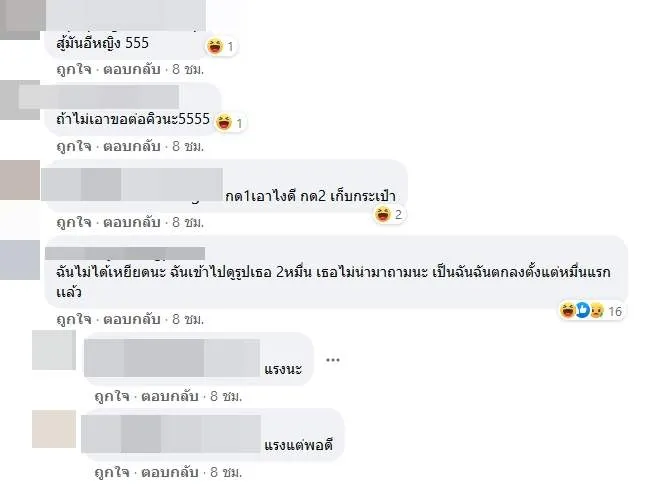The height and width of the screenshot is (486, 659).
Task: Open timestamp '8 ชม.' under 'แรงนะ' reply
Action: click(x=226, y=396)
